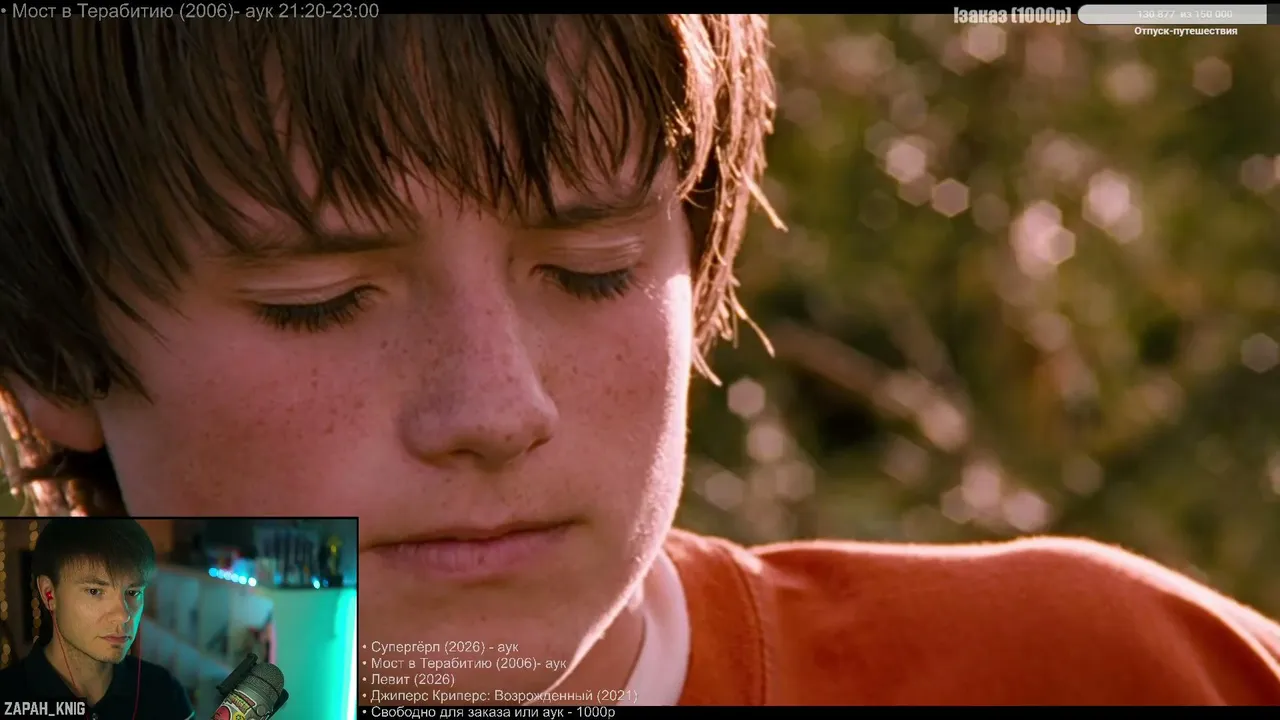Click the "!заказ (1000р)" order label
This screenshot has height=720, width=1280.
(1012, 15)
